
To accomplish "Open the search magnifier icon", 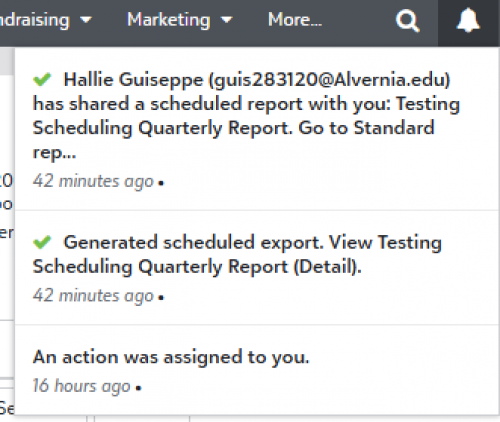I will pyautogui.click(x=407, y=21).
